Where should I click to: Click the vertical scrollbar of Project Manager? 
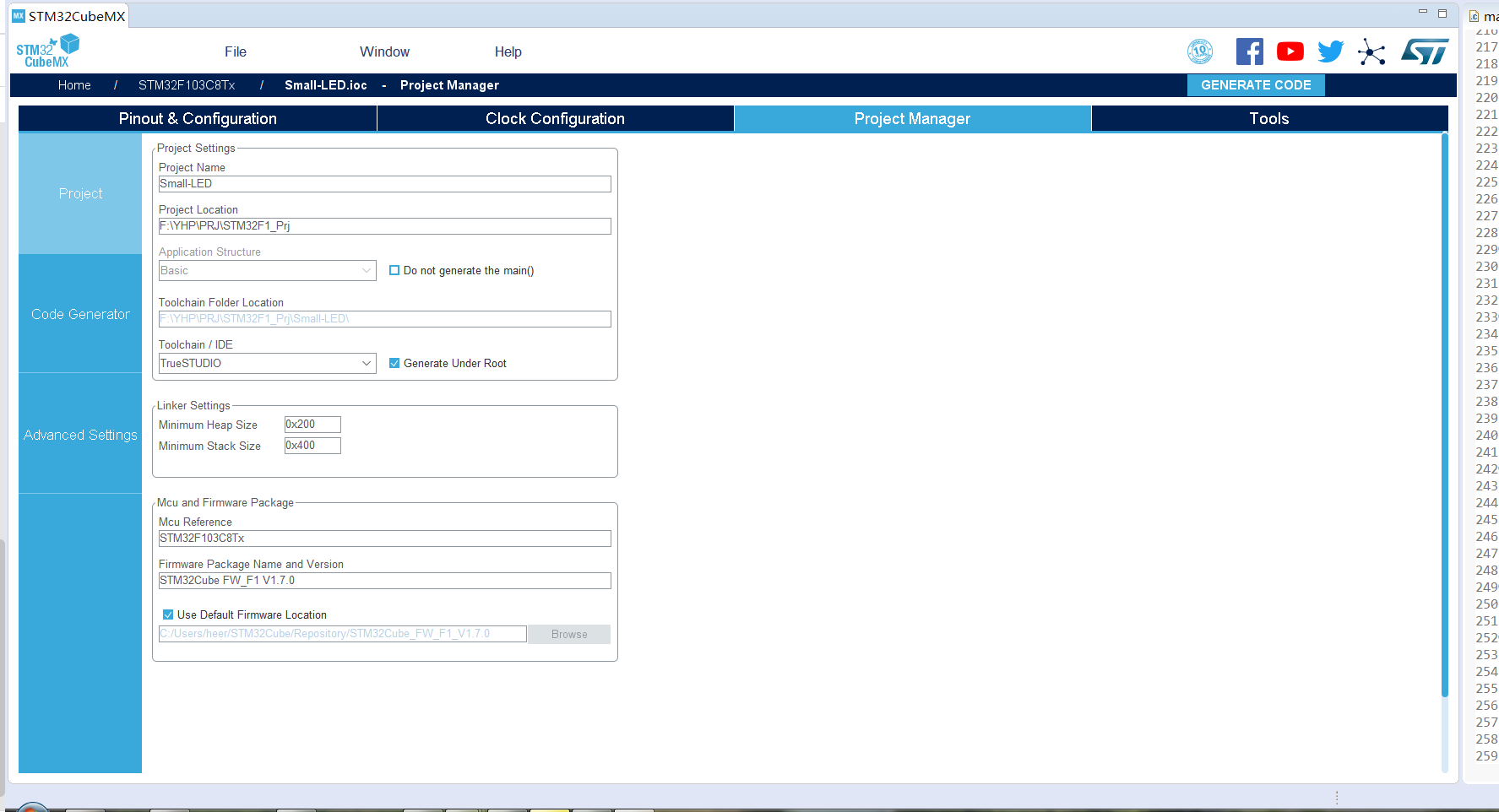point(1444,415)
